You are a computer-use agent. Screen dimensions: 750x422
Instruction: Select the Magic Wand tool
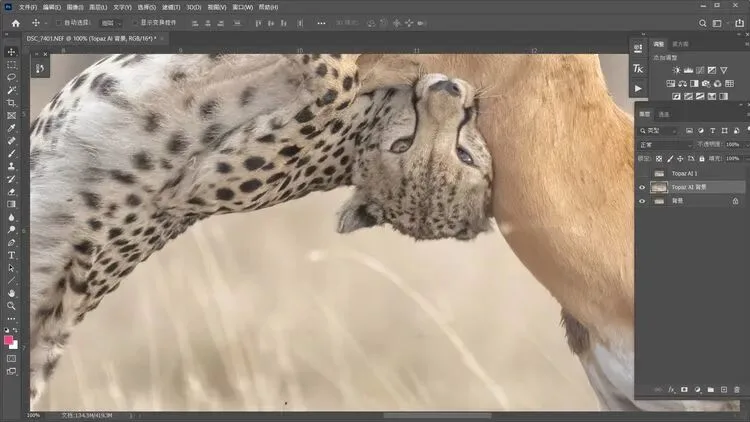[11, 90]
